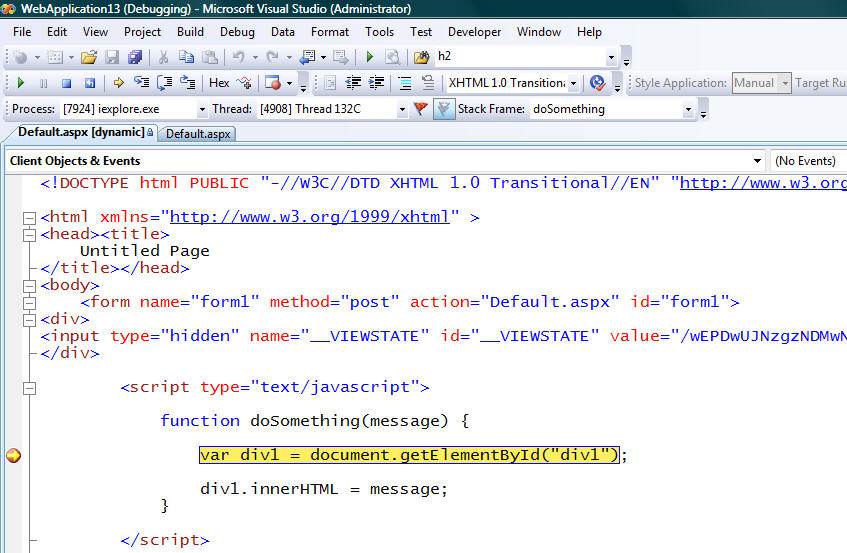Screen dimensions: 847x553
Task: Collapse the form tag outline node
Action: (29, 303)
